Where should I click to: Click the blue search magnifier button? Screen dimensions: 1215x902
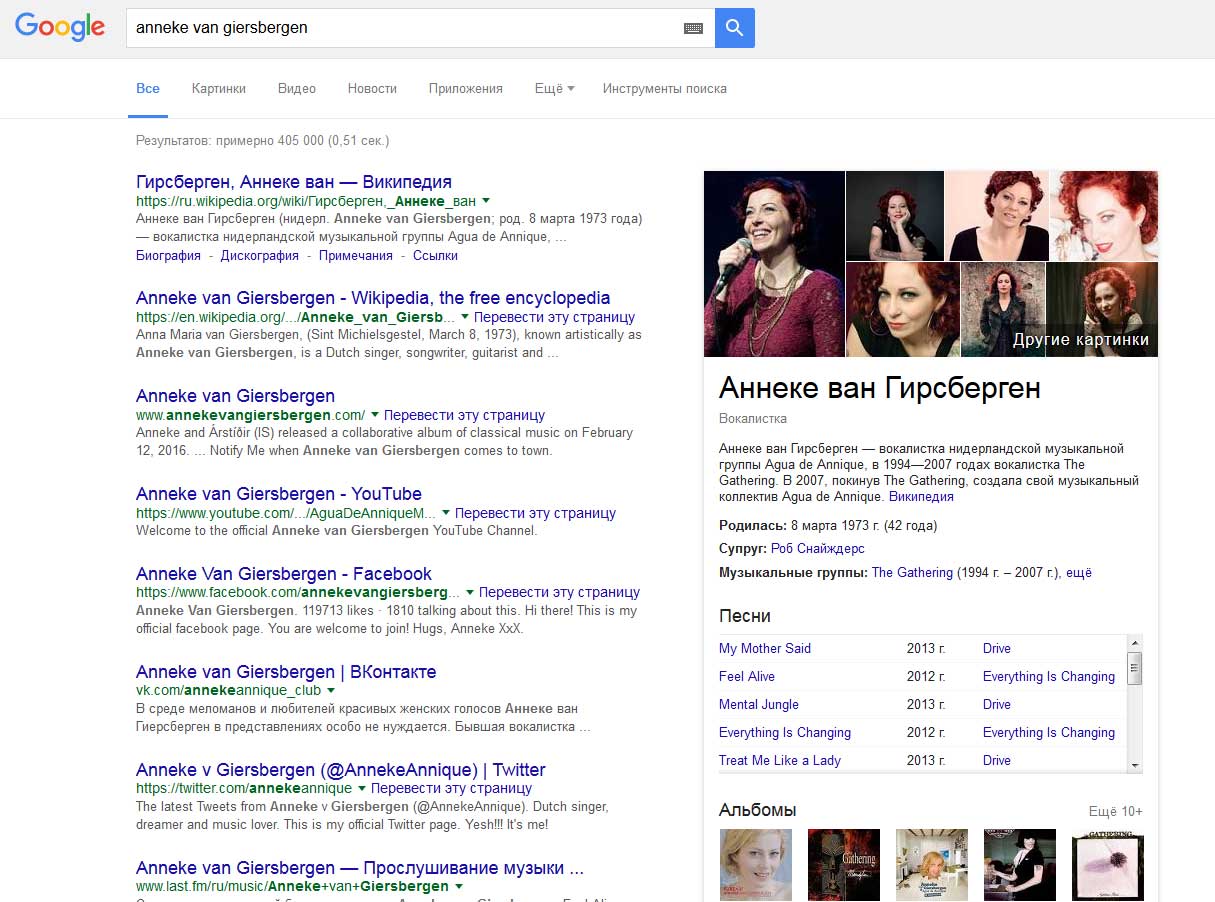tap(735, 28)
